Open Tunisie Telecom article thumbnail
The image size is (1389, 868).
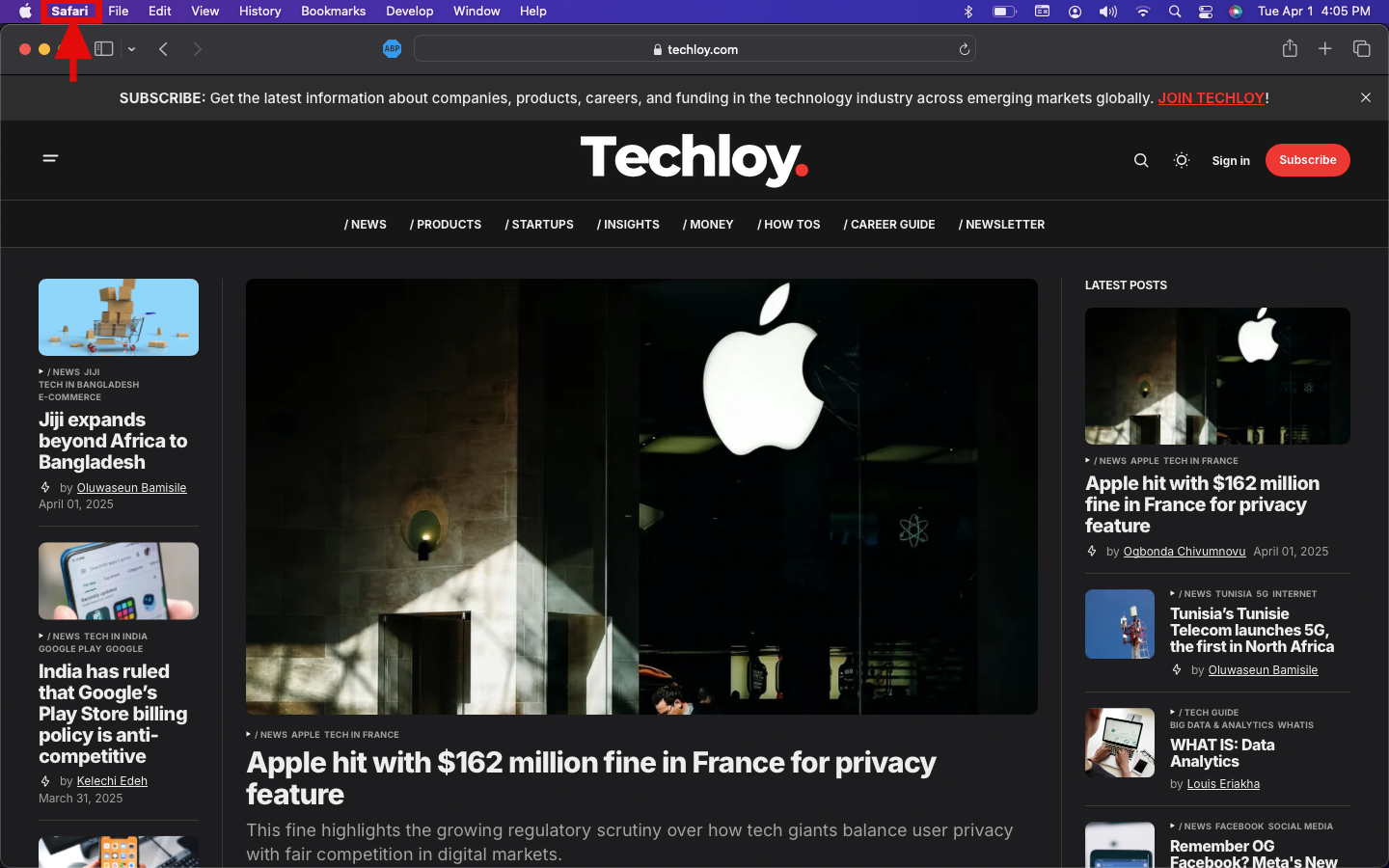[1120, 624]
